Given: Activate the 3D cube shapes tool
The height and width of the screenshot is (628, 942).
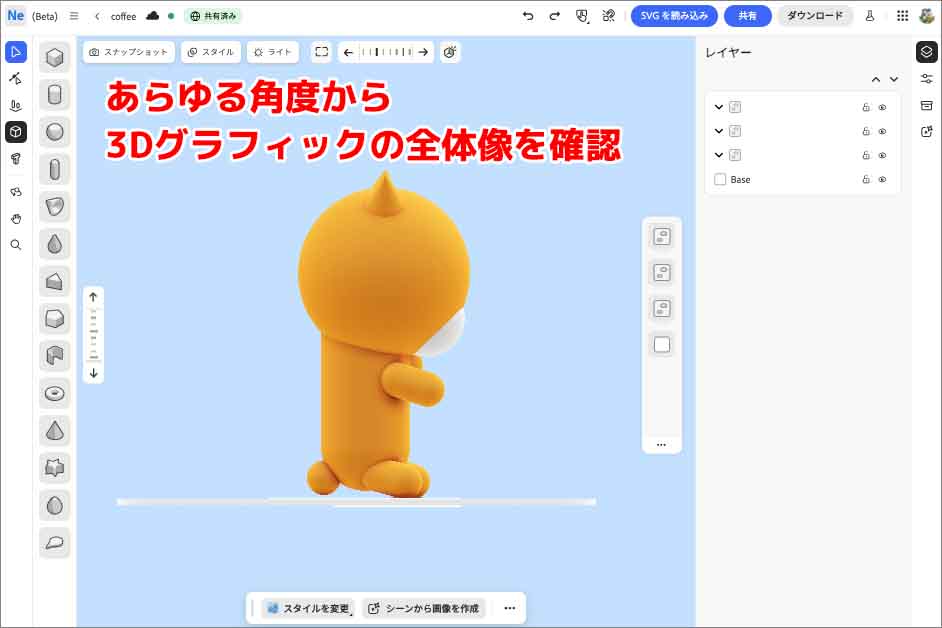Looking at the screenshot, I should click(16, 132).
